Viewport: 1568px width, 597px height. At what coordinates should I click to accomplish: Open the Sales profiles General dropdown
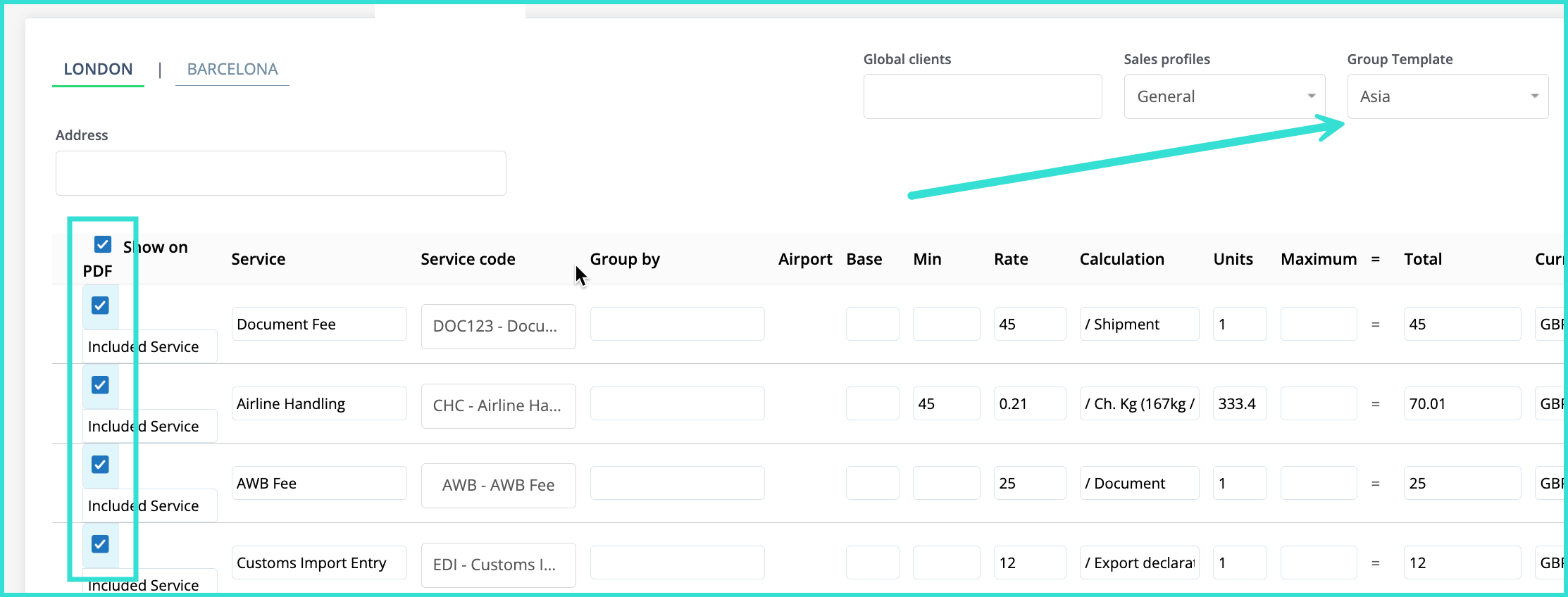(x=1224, y=96)
